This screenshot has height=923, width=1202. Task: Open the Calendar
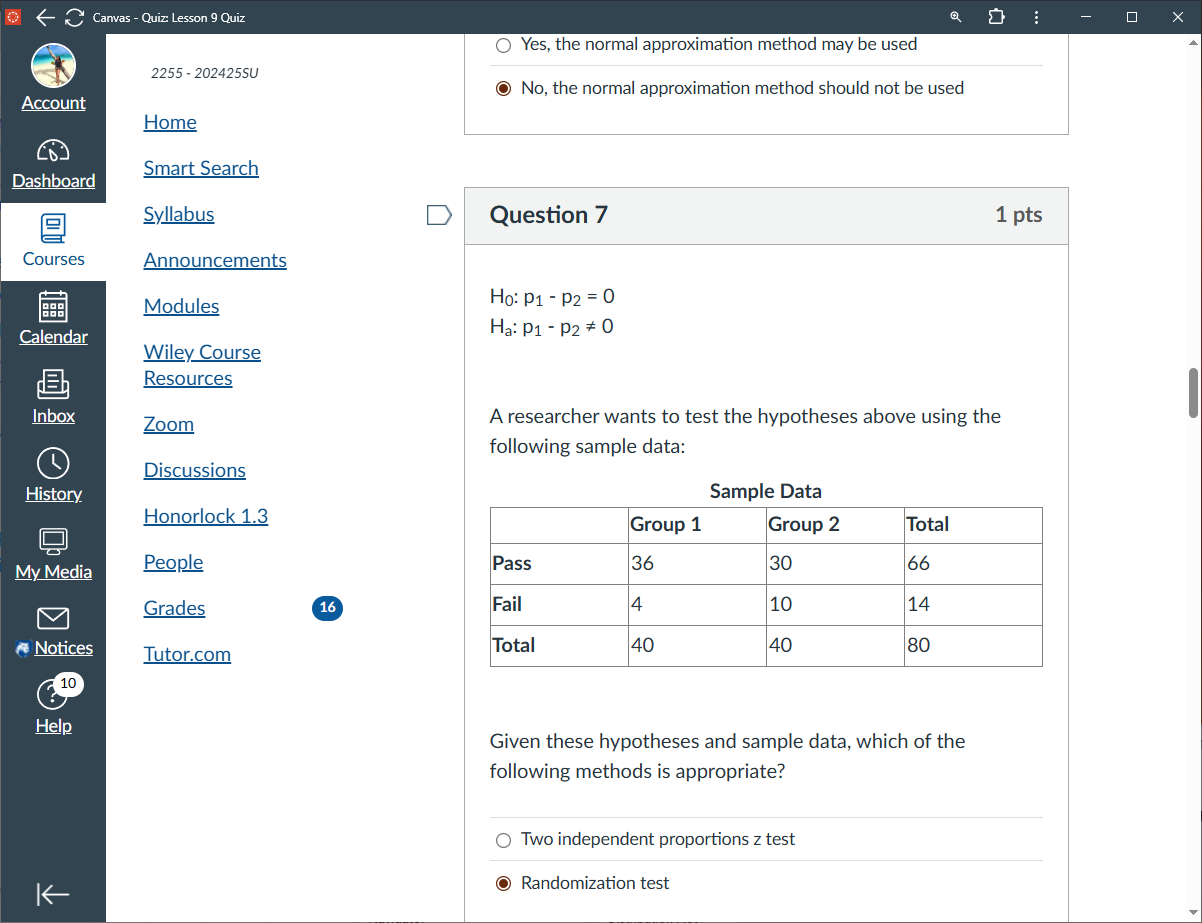click(x=53, y=319)
